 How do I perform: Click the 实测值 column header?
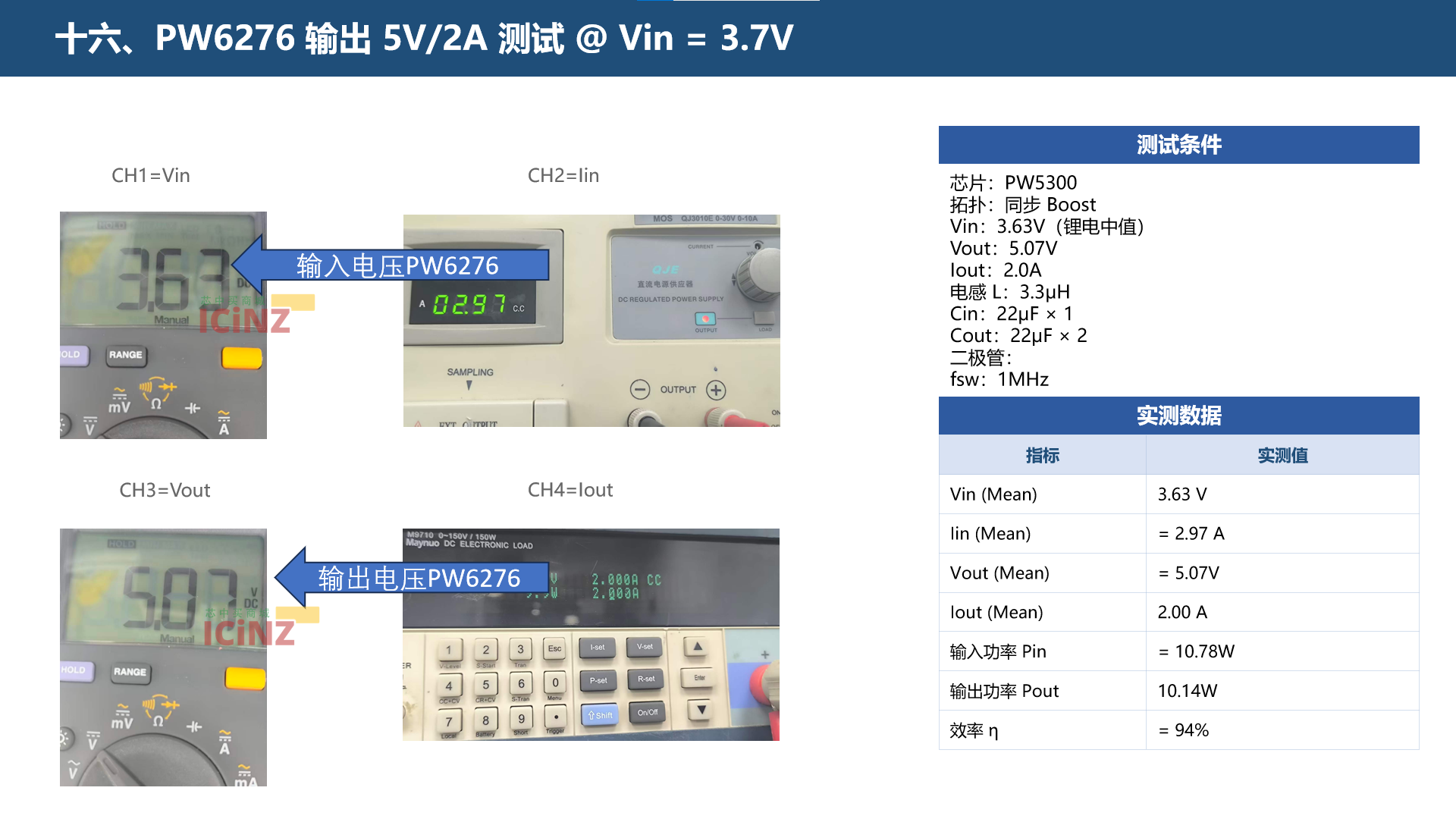(1282, 455)
